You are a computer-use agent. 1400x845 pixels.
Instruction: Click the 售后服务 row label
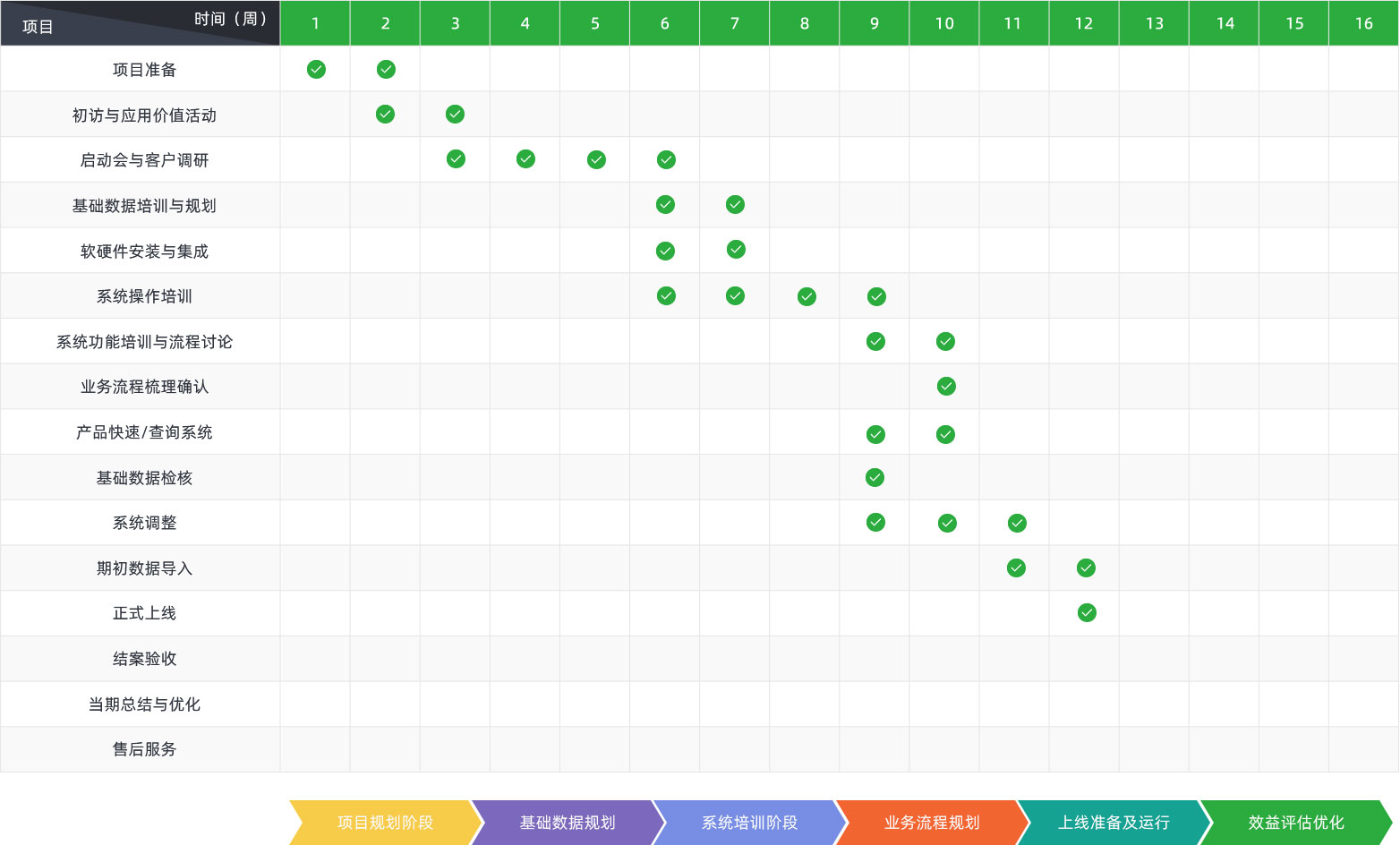coord(144,749)
